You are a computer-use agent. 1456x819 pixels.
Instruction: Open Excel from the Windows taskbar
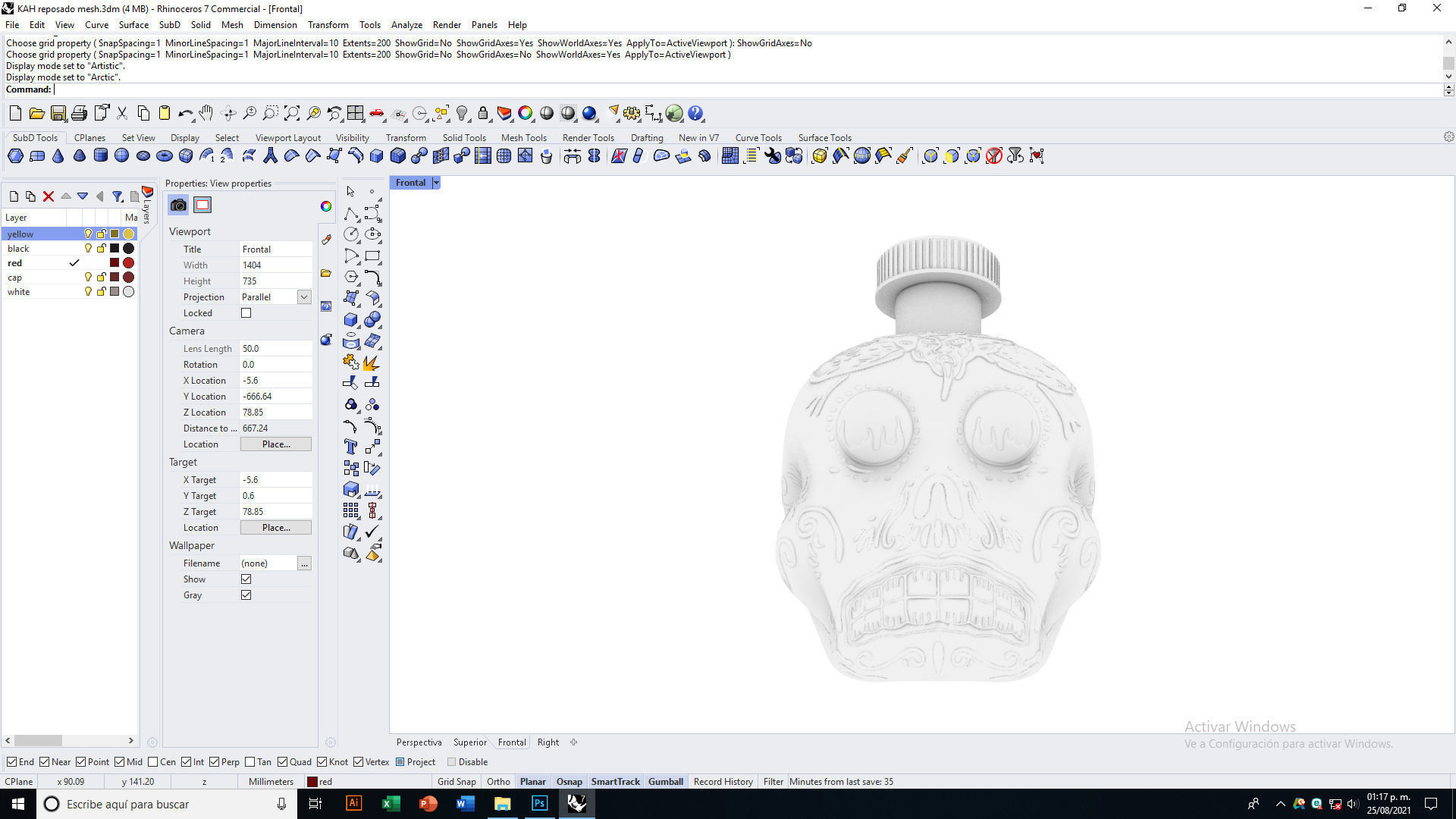tap(391, 804)
